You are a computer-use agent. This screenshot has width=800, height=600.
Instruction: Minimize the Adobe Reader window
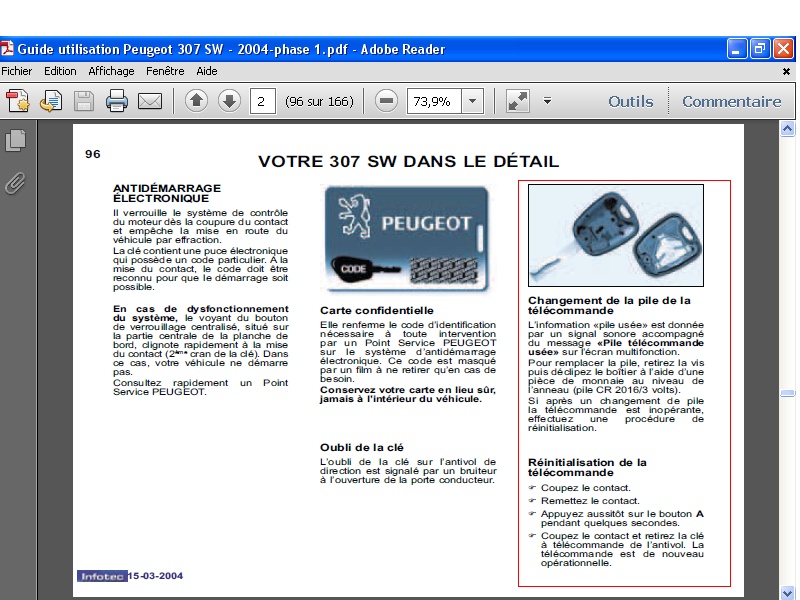tap(736, 49)
